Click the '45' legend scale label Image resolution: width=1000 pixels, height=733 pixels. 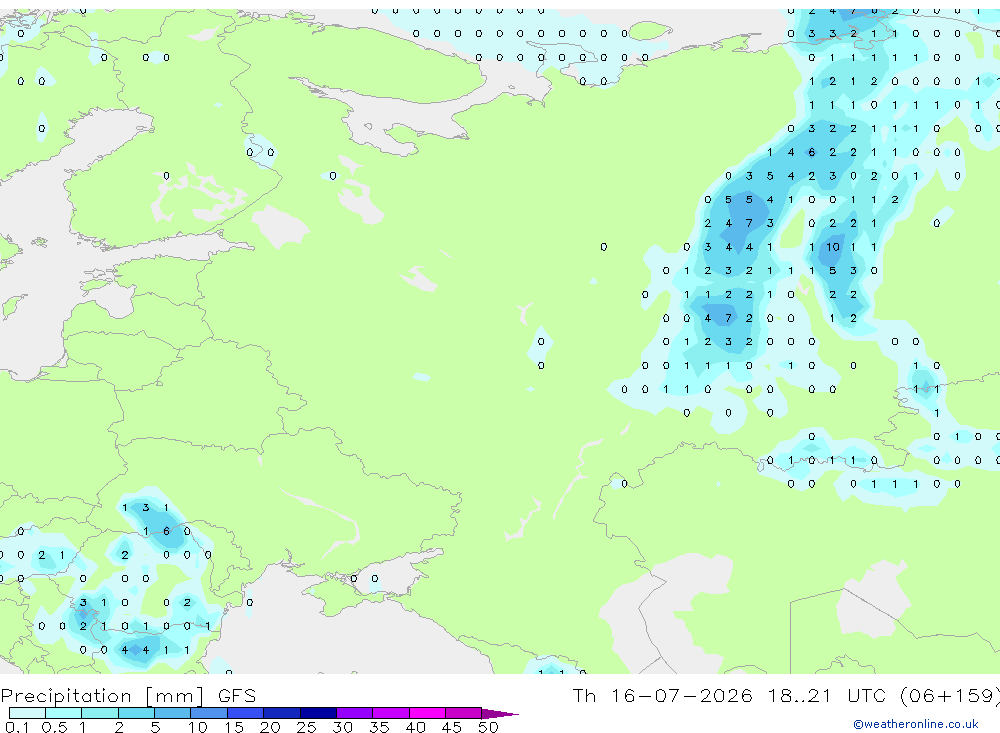point(452,727)
